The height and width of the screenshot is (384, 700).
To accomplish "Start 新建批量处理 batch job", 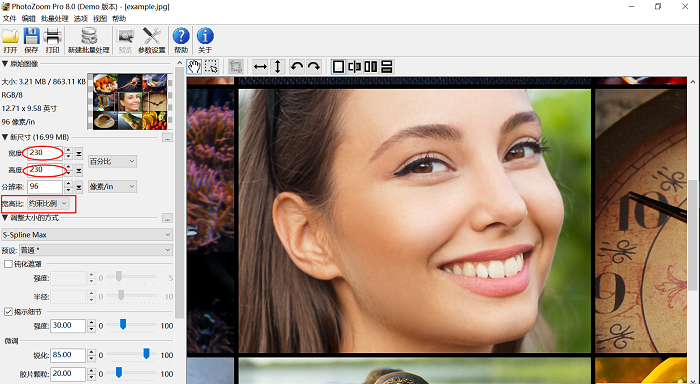I will 88,40.
